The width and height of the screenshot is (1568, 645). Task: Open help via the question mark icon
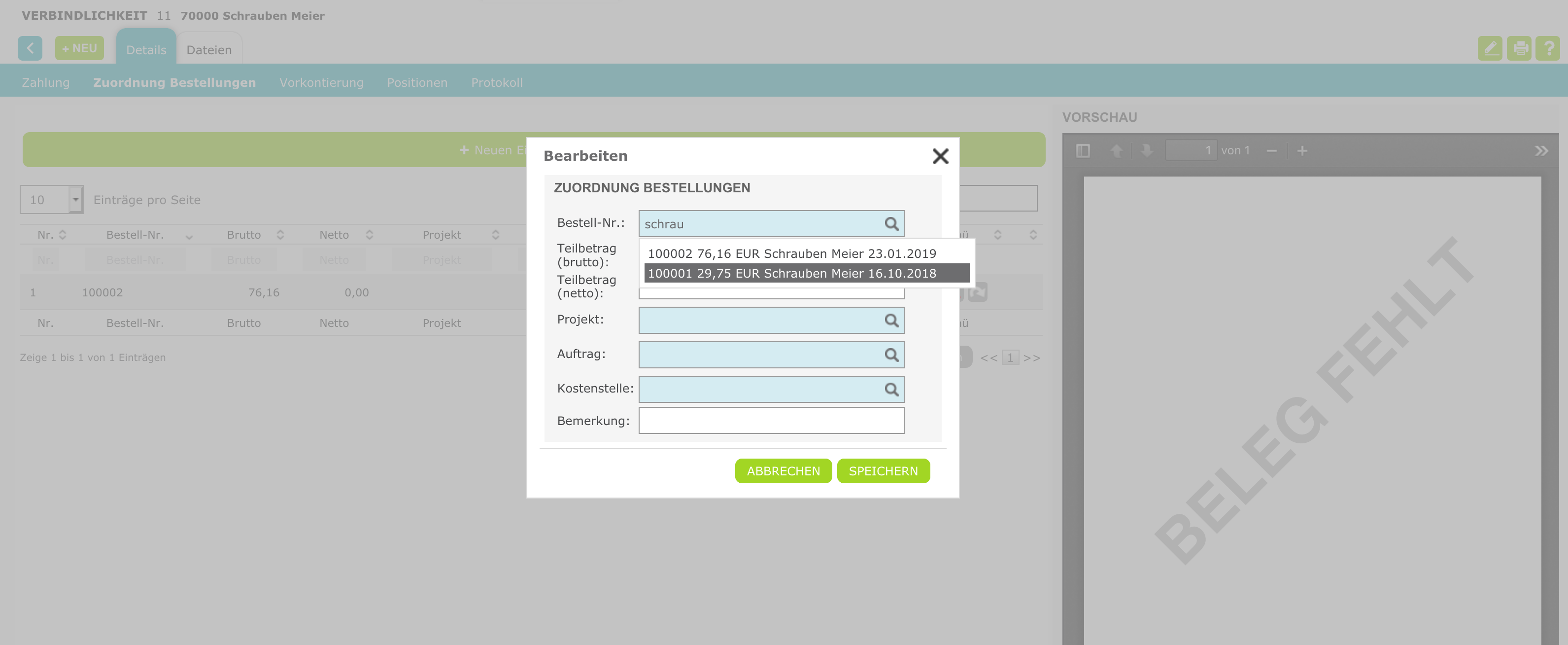(x=1548, y=48)
